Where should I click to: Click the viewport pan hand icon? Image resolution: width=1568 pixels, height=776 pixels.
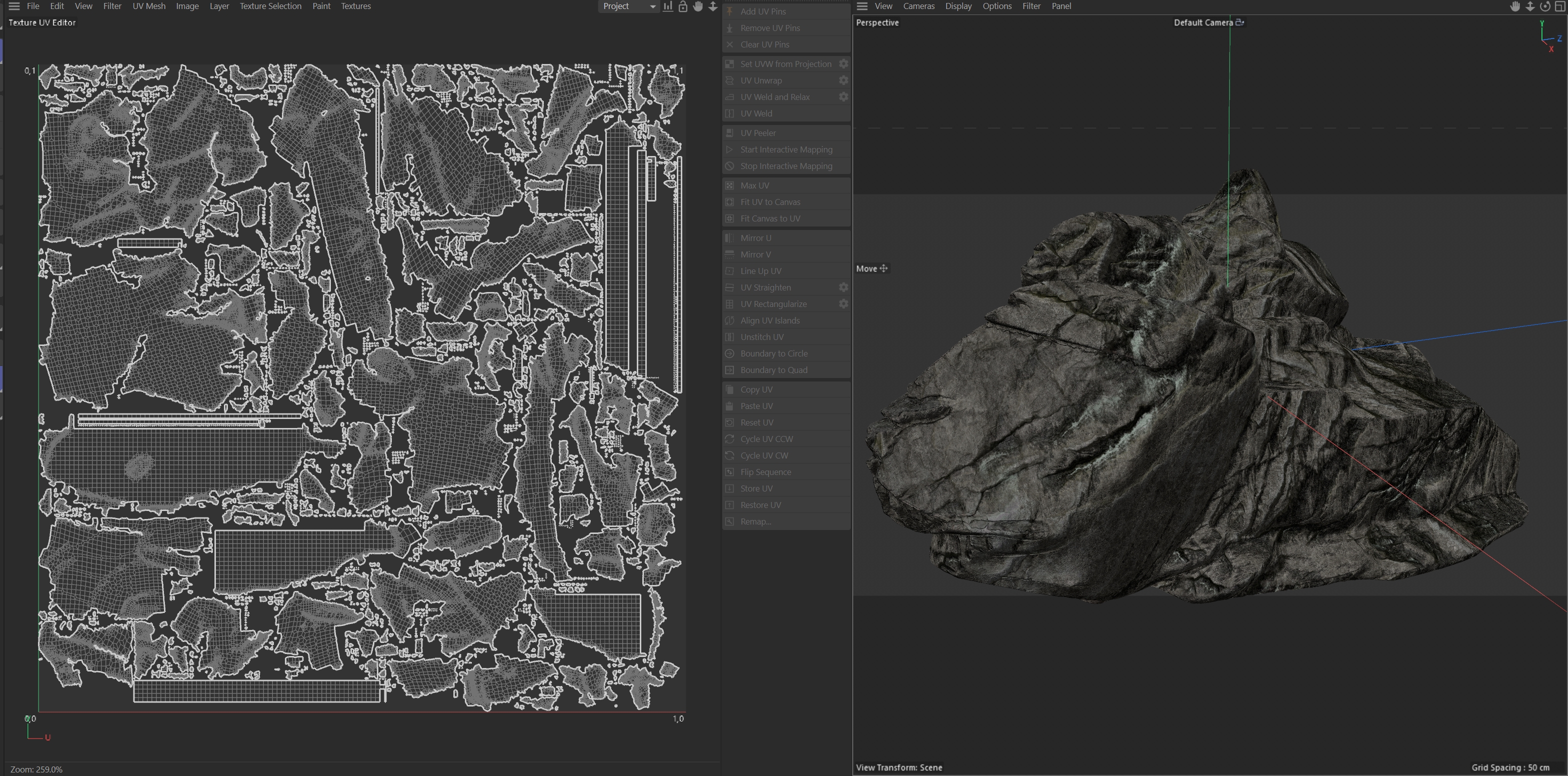[x=1515, y=6]
